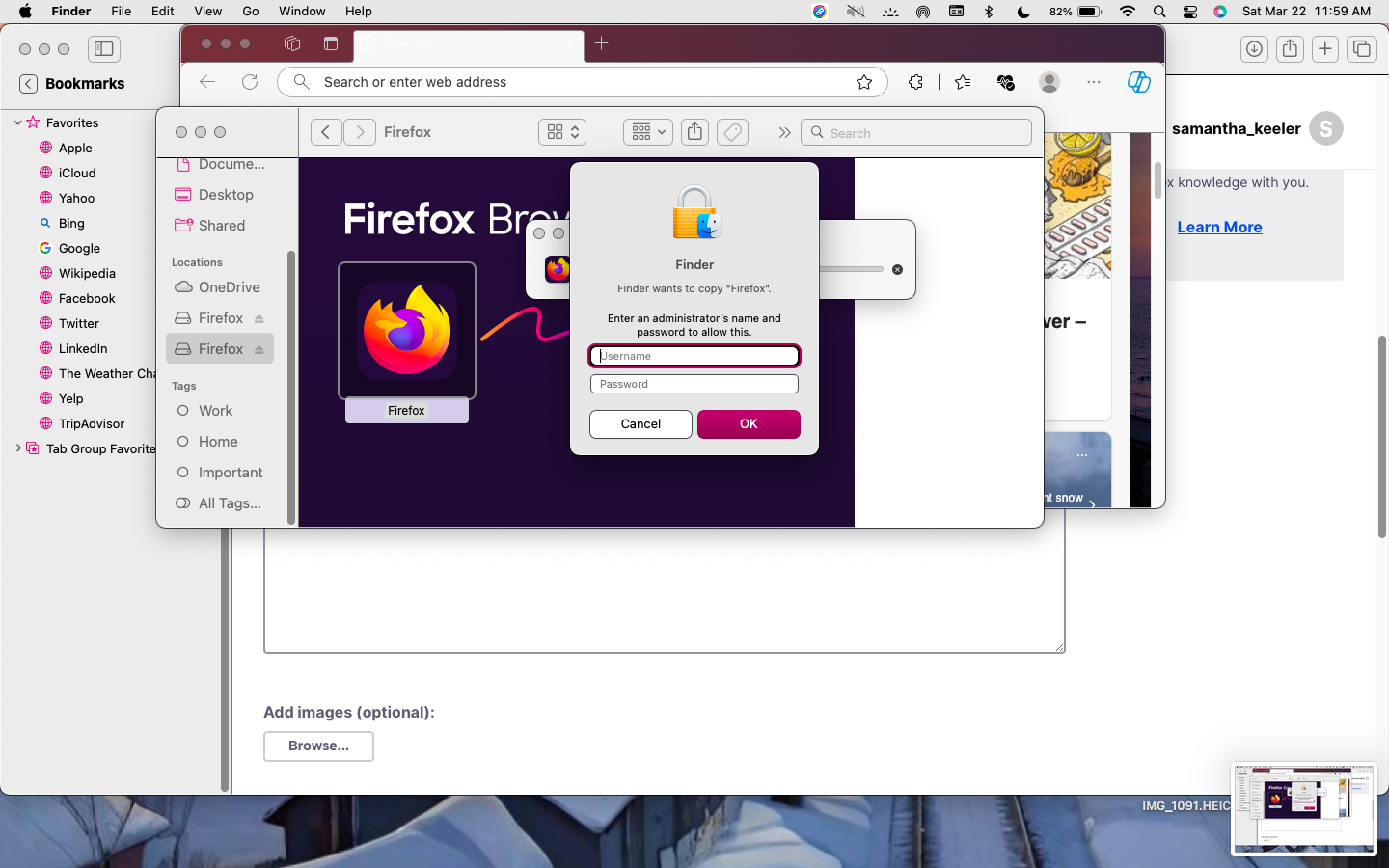1389x868 pixels.
Task: Click the Firefox app icon in disk image
Action: click(x=407, y=331)
